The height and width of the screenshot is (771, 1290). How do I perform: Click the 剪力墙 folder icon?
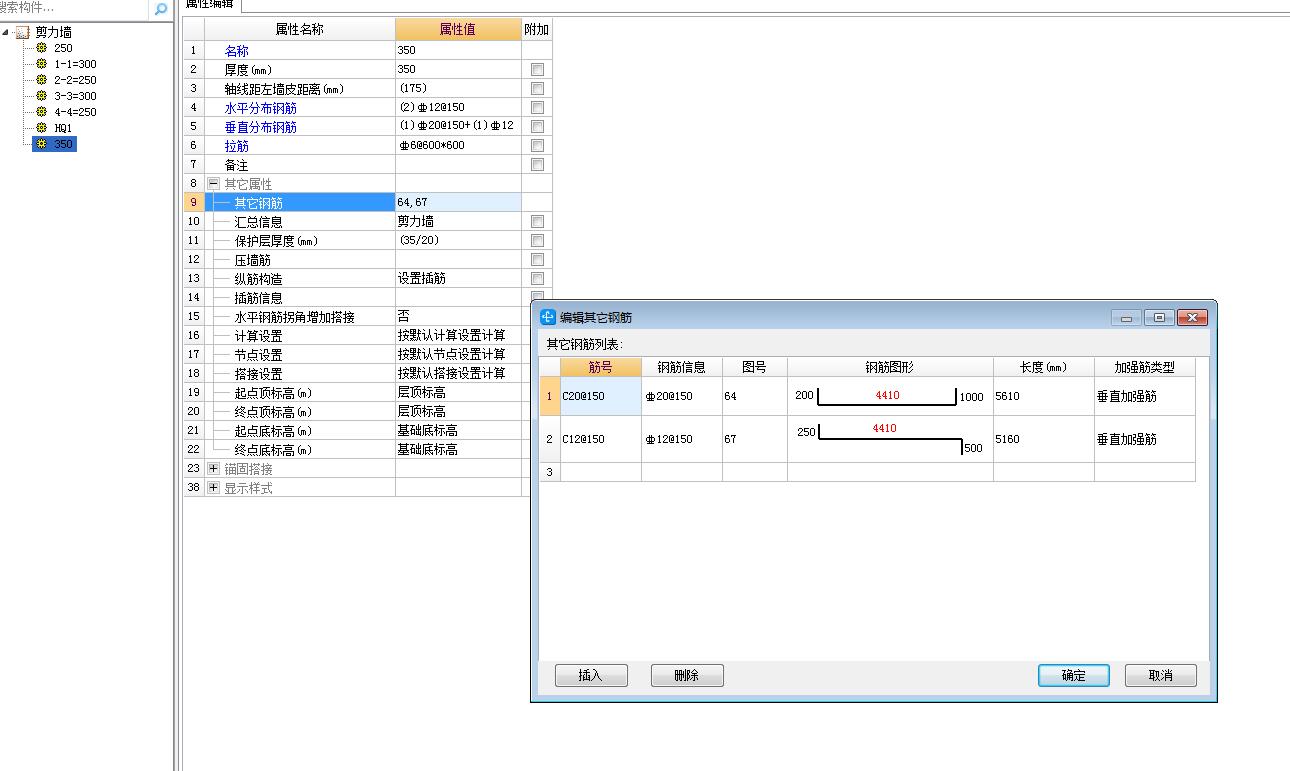coord(22,32)
